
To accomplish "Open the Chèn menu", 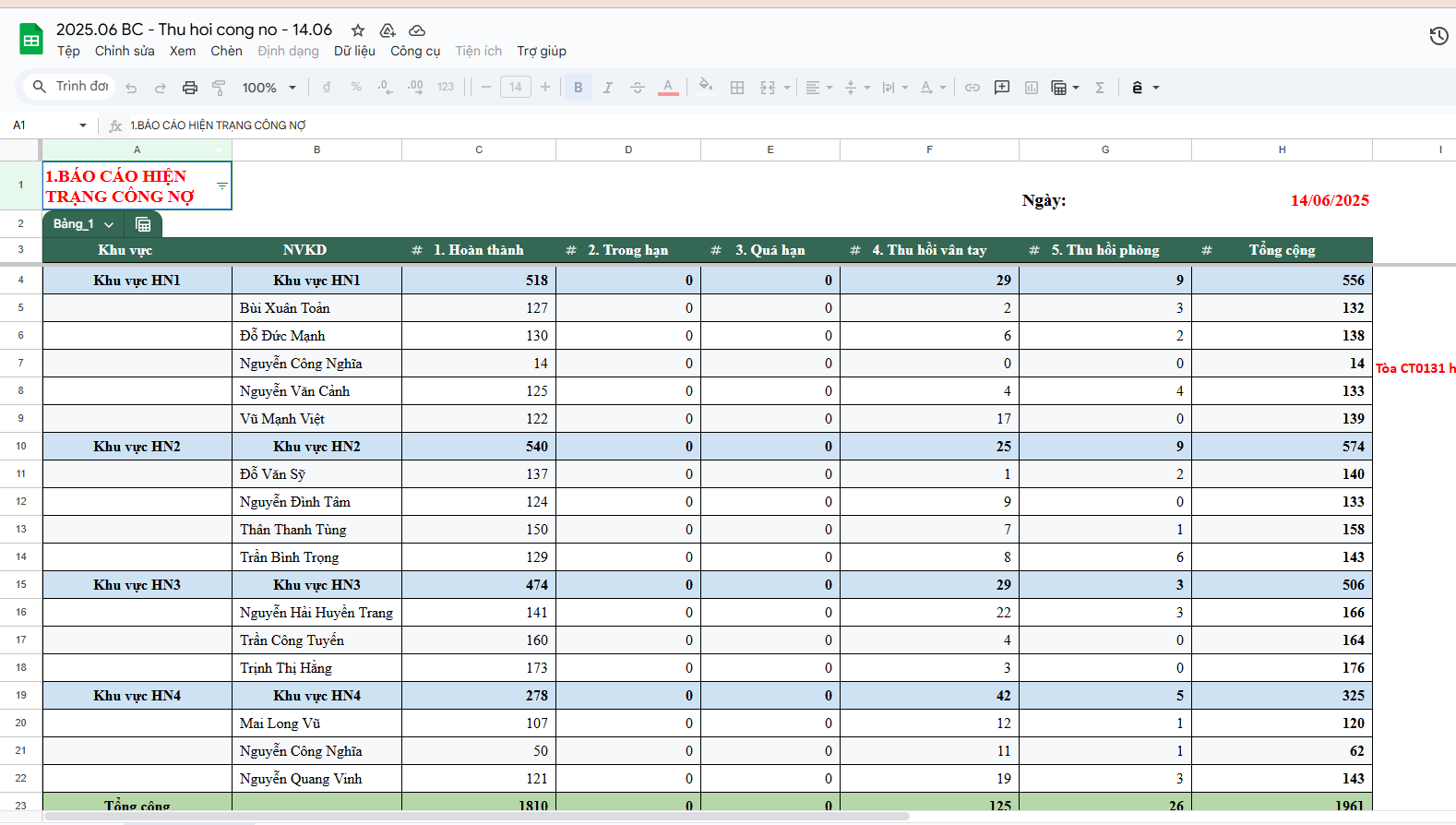I will (226, 51).
